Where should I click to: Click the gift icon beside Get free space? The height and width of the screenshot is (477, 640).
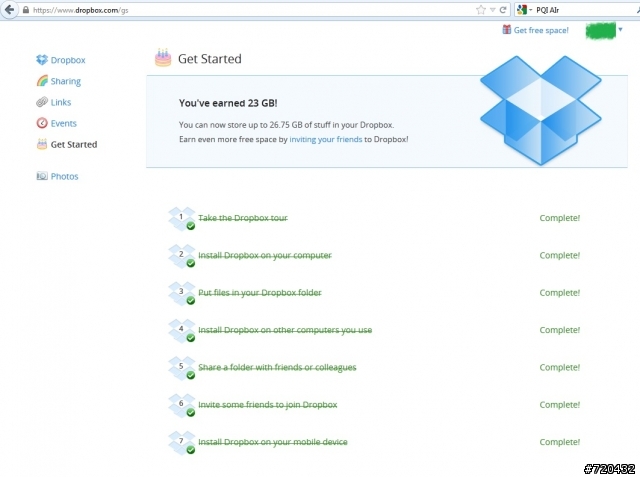pos(507,29)
